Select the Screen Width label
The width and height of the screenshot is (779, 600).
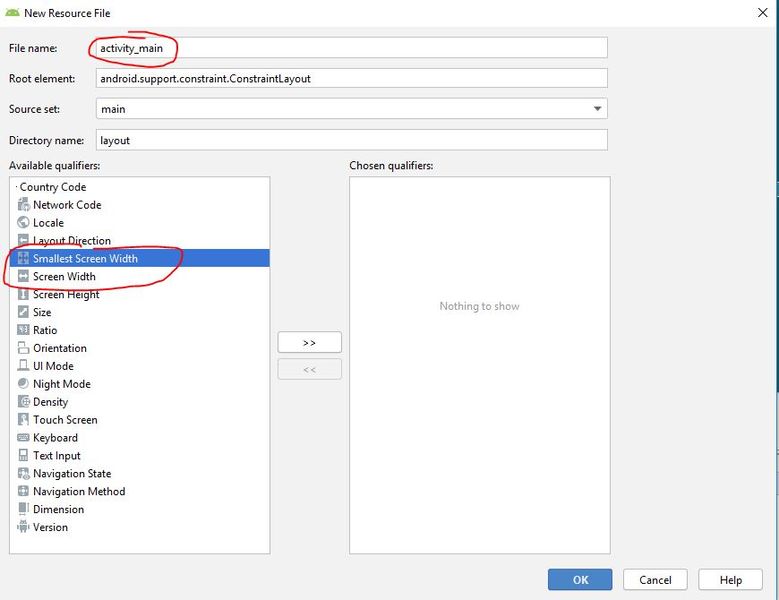(x=64, y=276)
